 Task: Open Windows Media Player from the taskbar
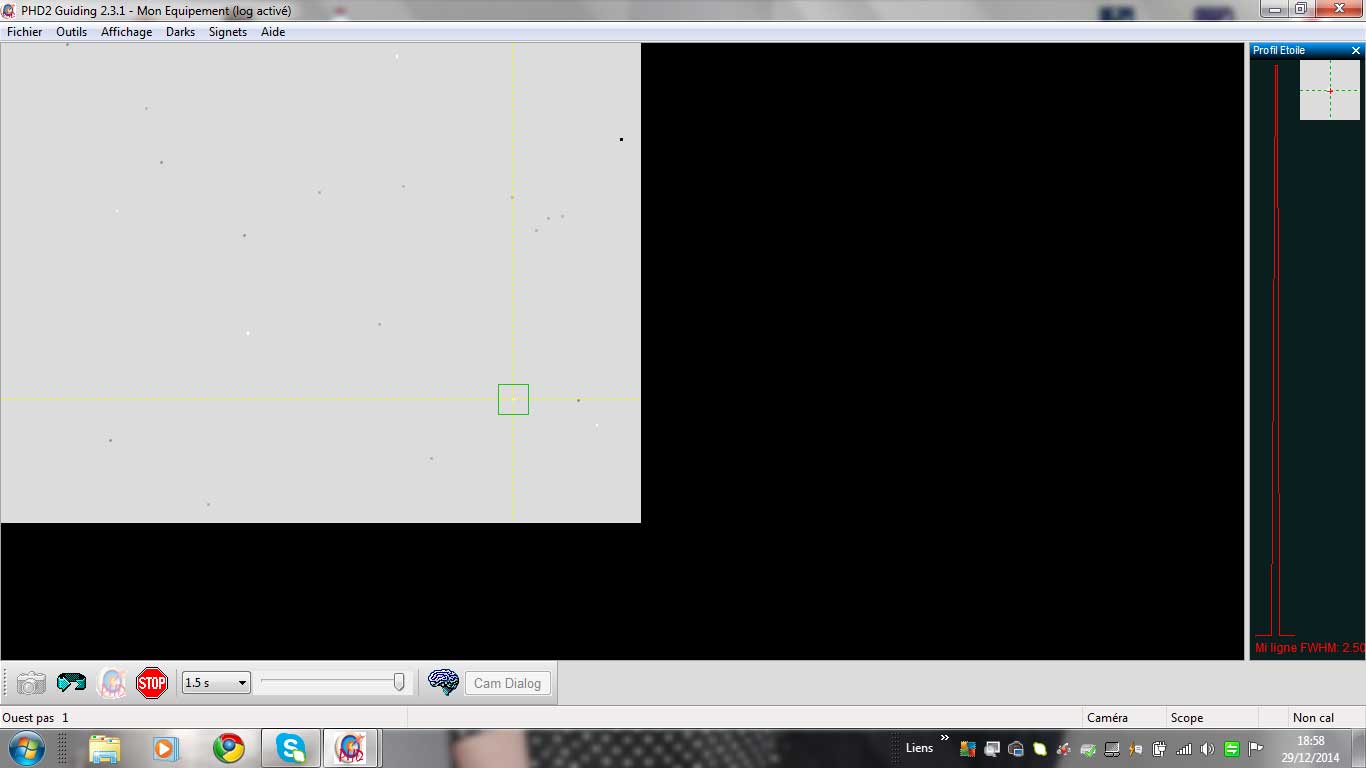coord(165,748)
